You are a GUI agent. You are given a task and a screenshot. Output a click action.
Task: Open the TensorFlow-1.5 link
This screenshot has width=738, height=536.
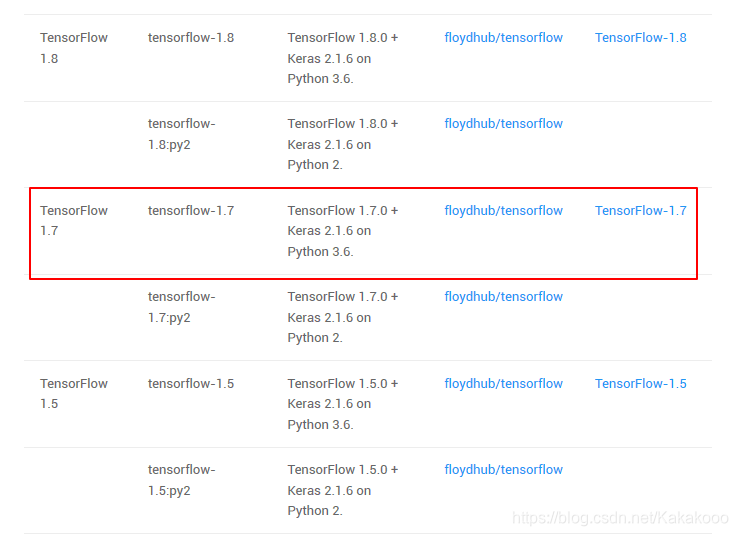(x=641, y=384)
